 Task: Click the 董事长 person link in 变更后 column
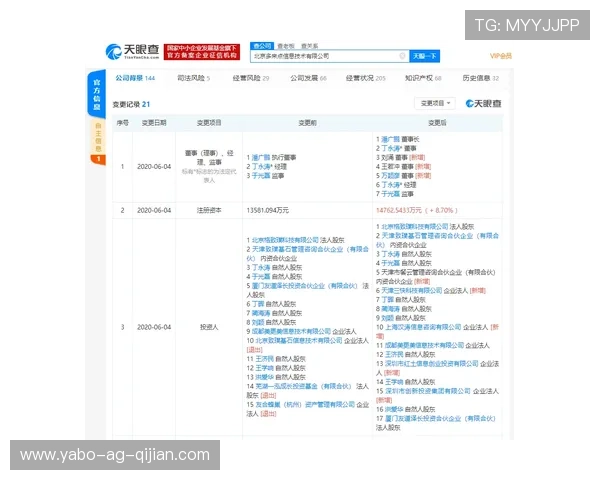pyautogui.click(x=390, y=139)
